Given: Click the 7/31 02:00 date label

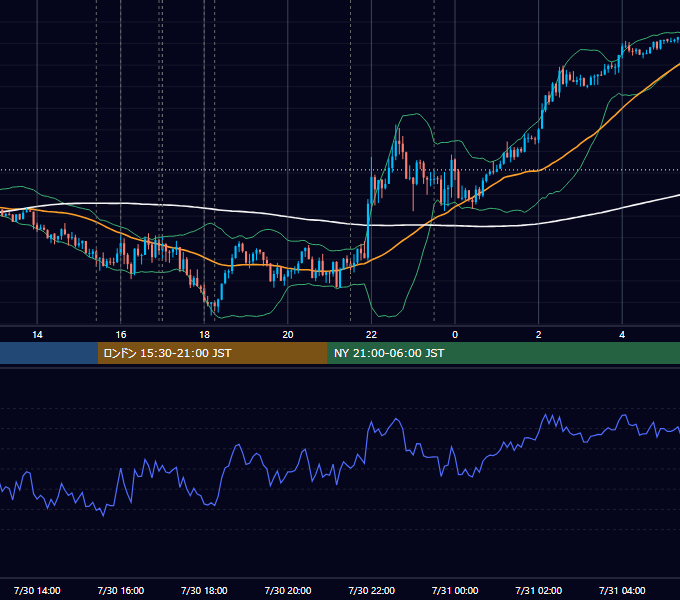Looking at the screenshot, I should 539,590.
